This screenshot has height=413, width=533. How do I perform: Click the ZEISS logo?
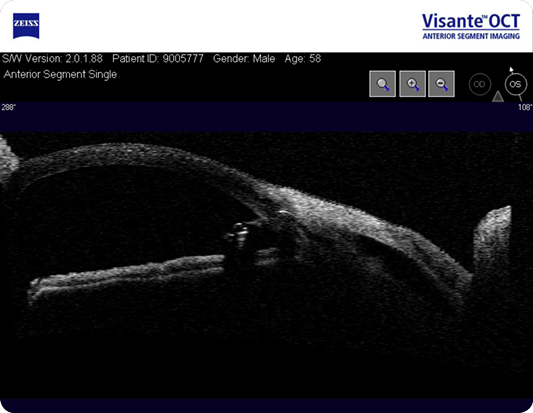[x=26, y=26]
